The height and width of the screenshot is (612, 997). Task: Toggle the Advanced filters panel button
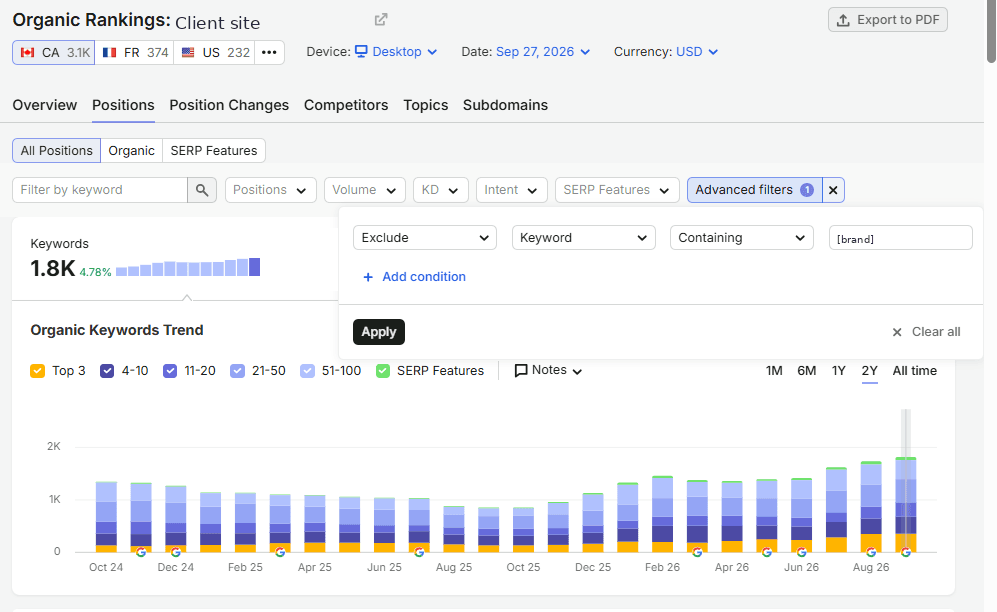755,190
